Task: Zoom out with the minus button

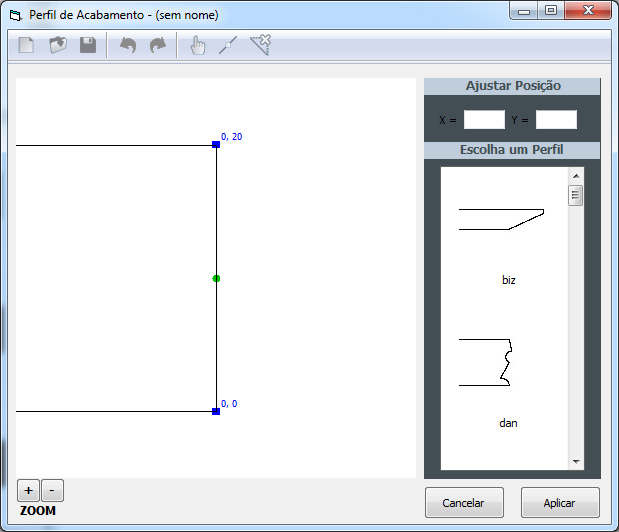Action: pos(52,491)
